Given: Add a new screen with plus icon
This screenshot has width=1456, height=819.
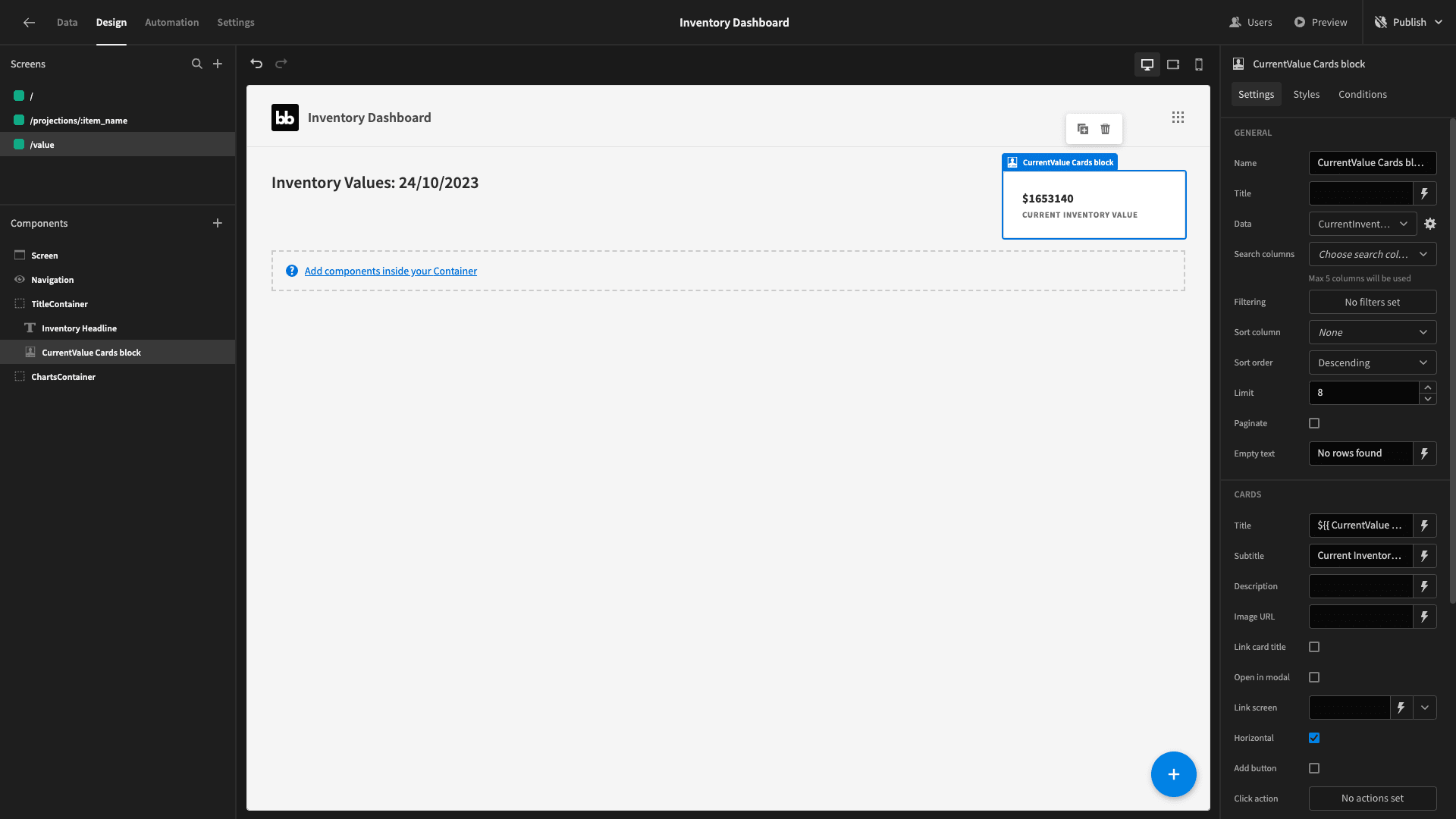Looking at the screenshot, I should [x=218, y=64].
